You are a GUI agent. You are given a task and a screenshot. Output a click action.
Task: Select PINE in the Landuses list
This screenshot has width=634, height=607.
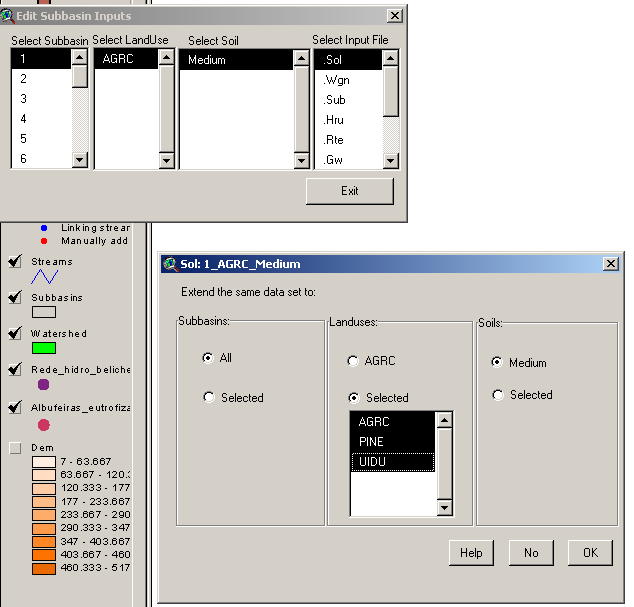click(x=371, y=442)
